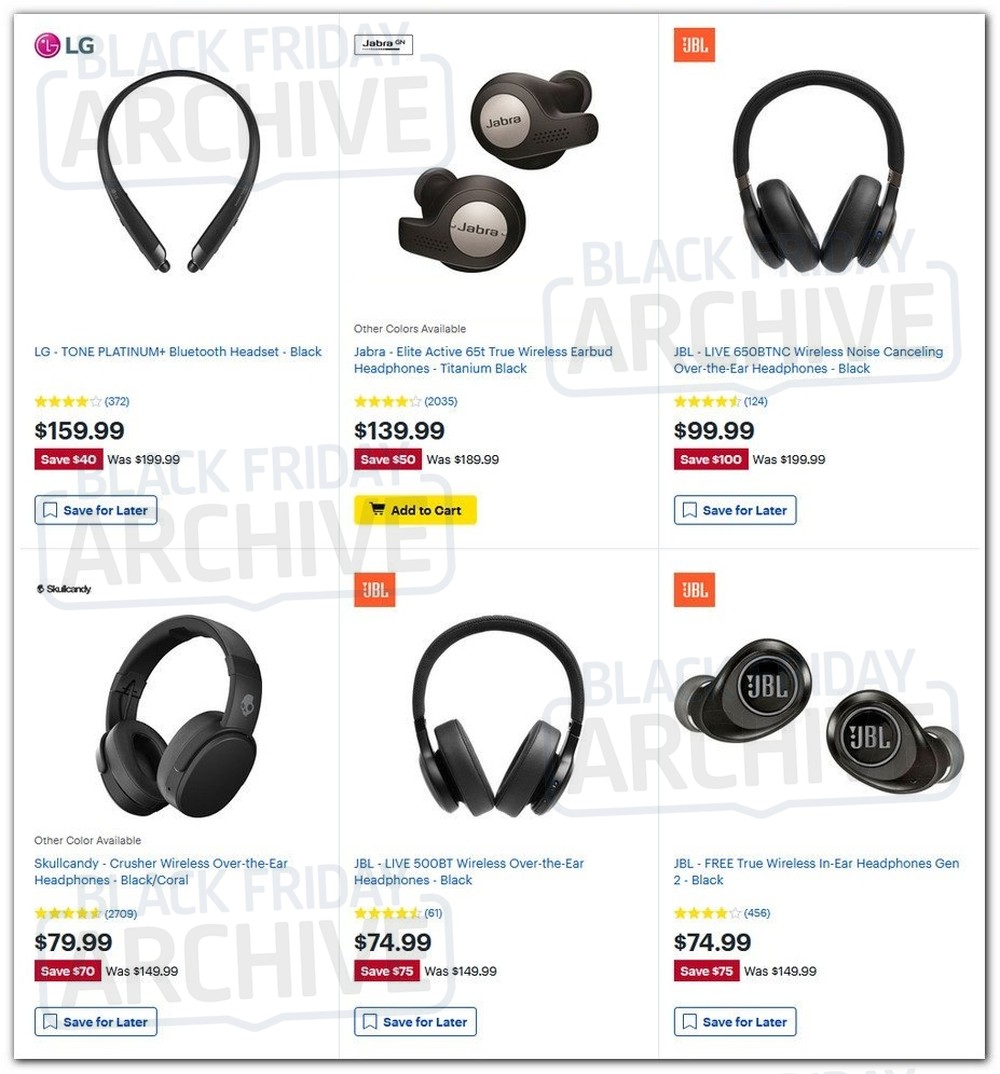Open Jabra Elite Active 65t product link
The image size is (1000, 1074).
(483, 360)
